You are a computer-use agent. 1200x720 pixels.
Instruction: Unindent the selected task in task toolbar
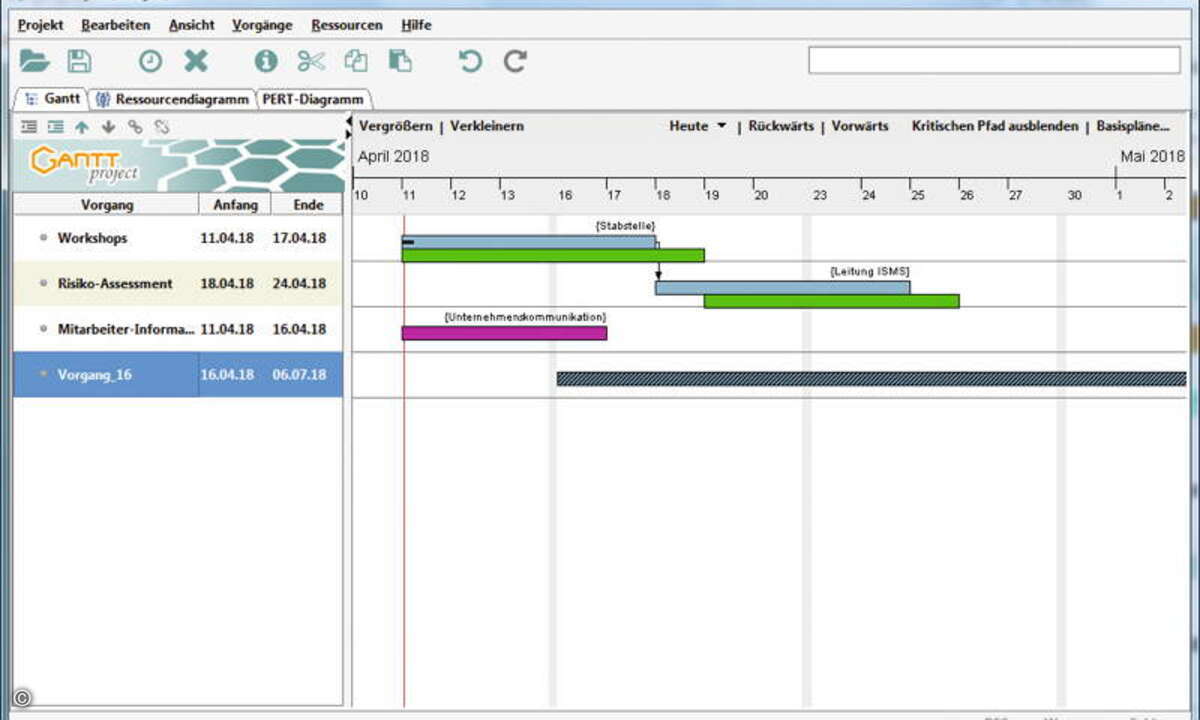pos(29,127)
